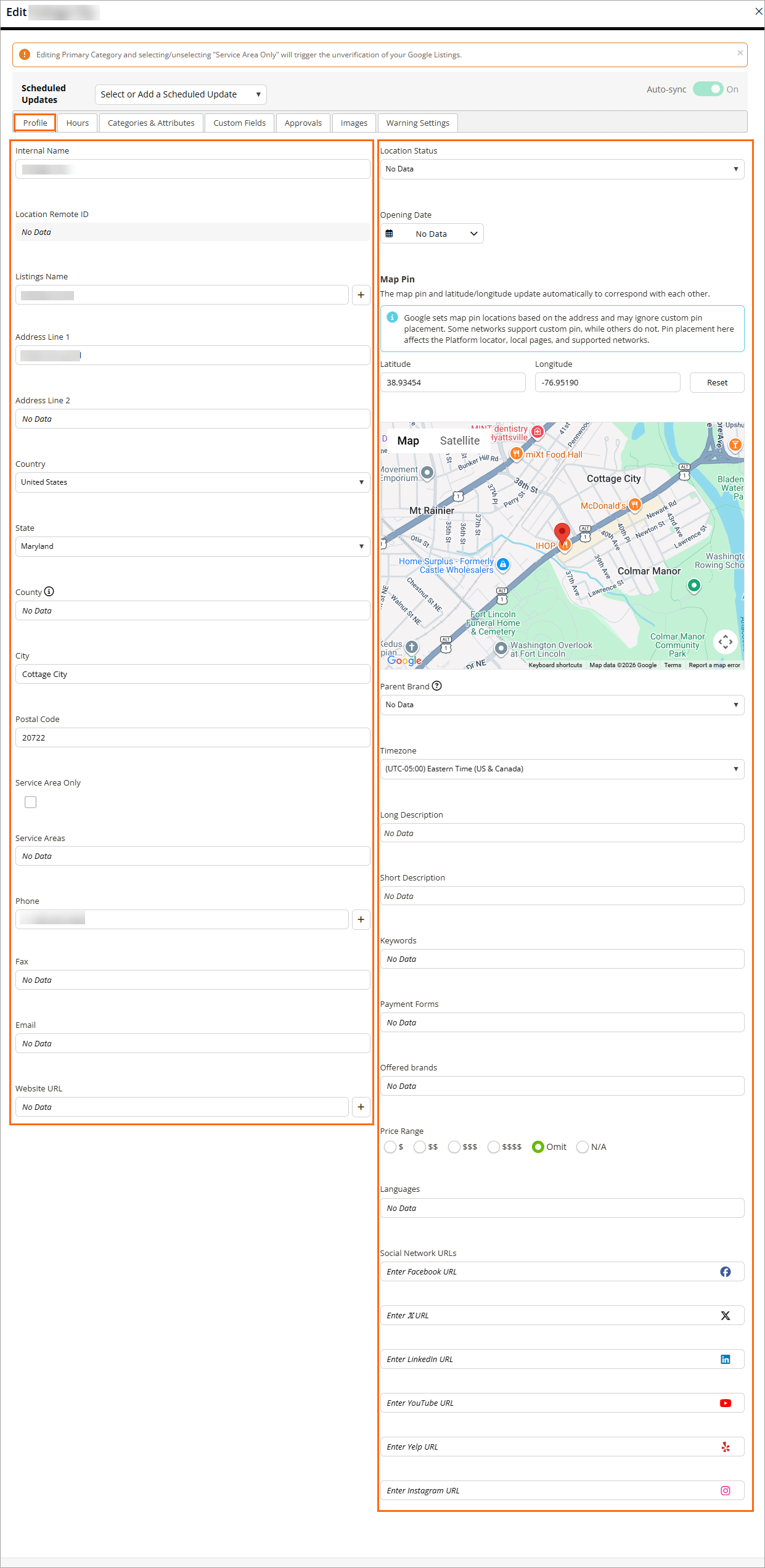This screenshot has width=765, height=1568.
Task: Reset the latitude and longitude
Action: 717,382
